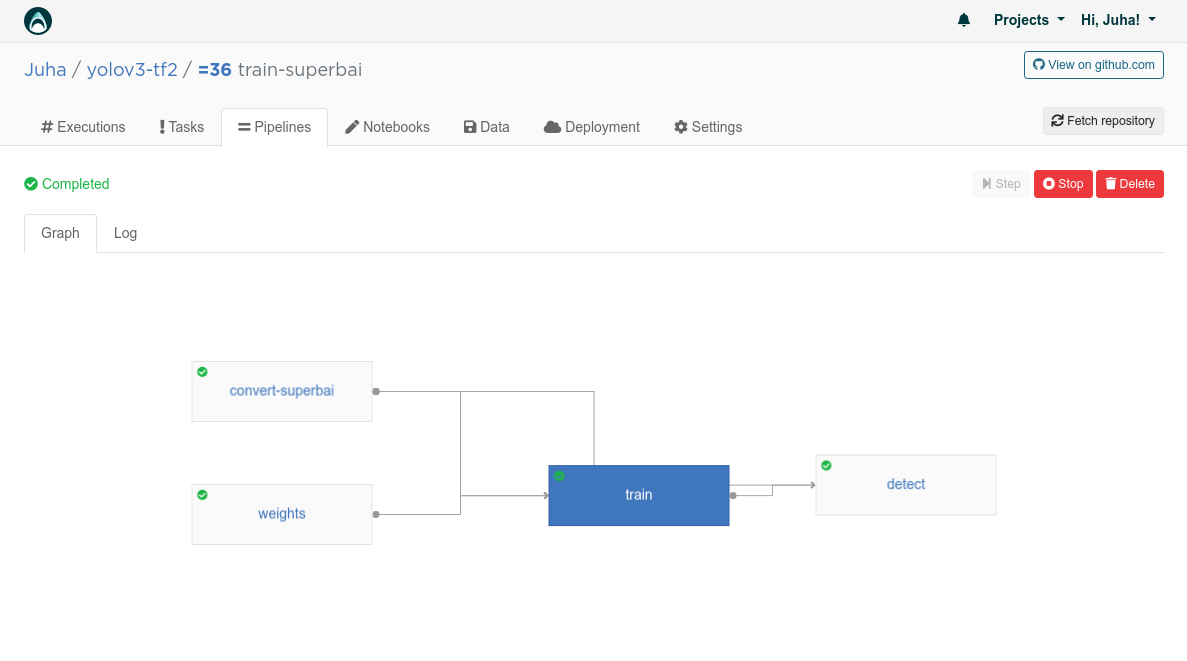Click Fetch repository button
1187x661 pixels.
[1103, 121]
